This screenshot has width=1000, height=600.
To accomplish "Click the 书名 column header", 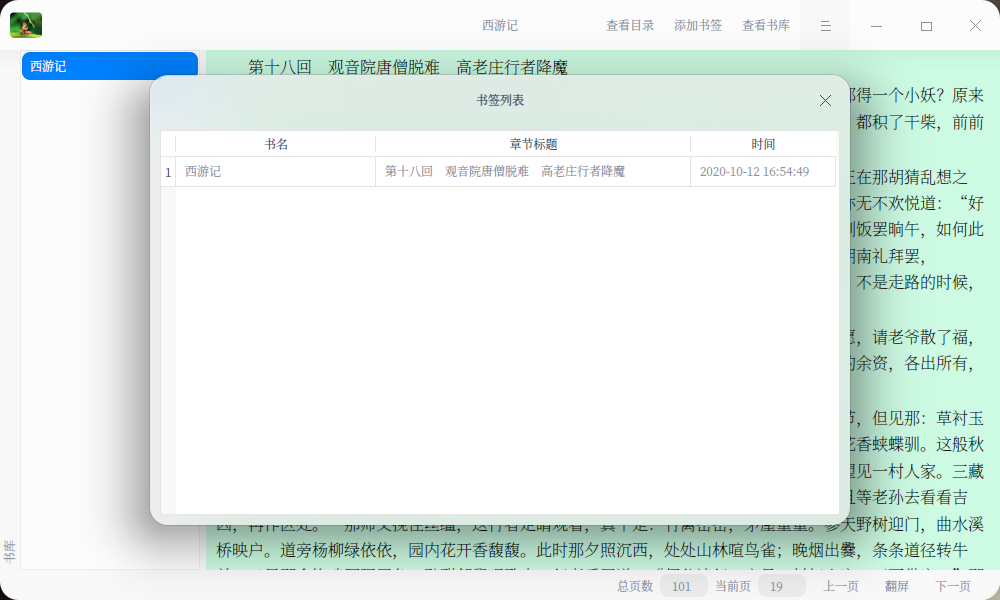I will [x=276, y=144].
